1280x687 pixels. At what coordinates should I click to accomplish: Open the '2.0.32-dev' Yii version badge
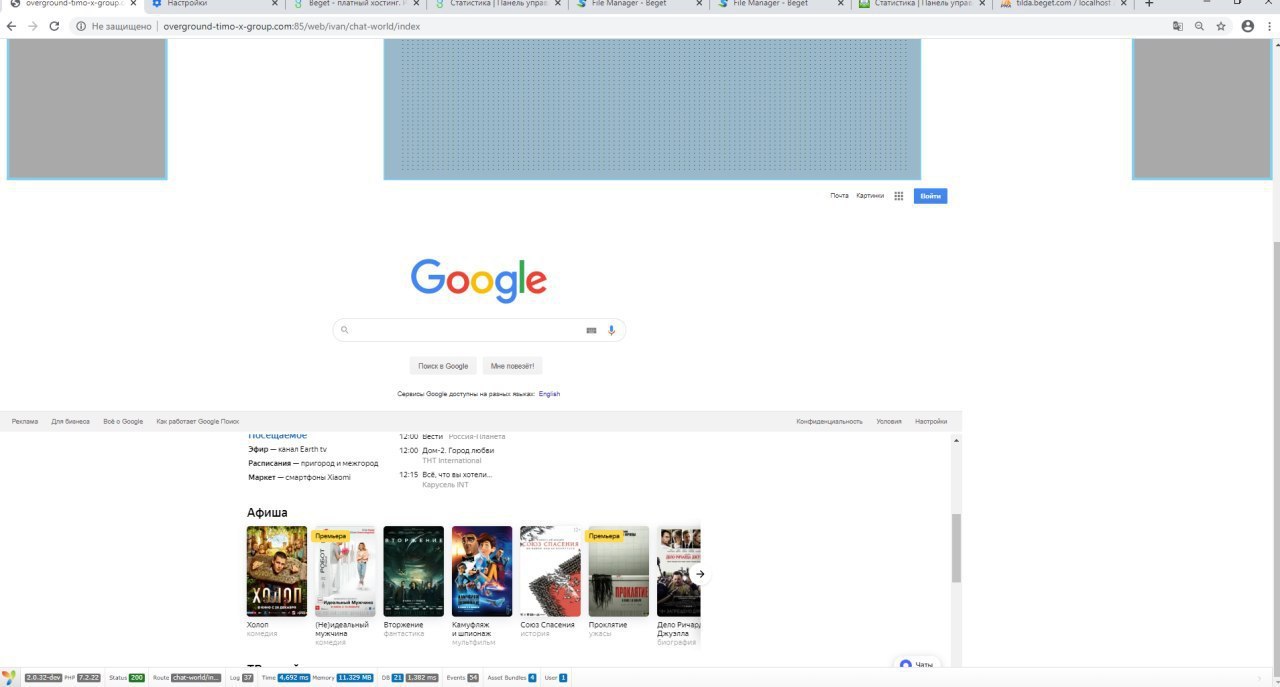click(x=43, y=678)
